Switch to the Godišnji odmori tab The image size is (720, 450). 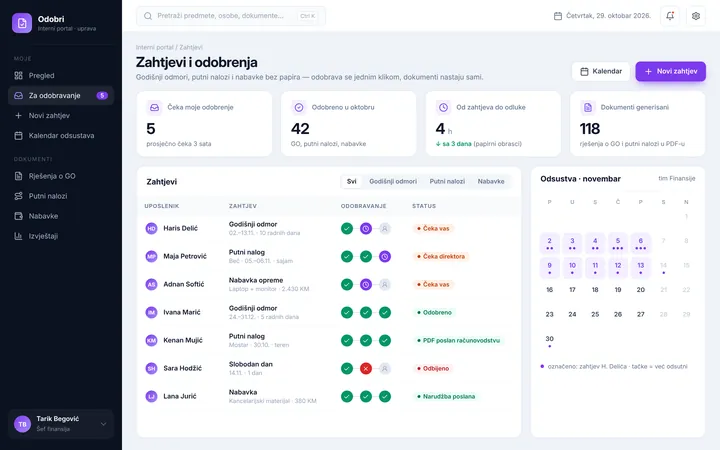tap(393, 181)
